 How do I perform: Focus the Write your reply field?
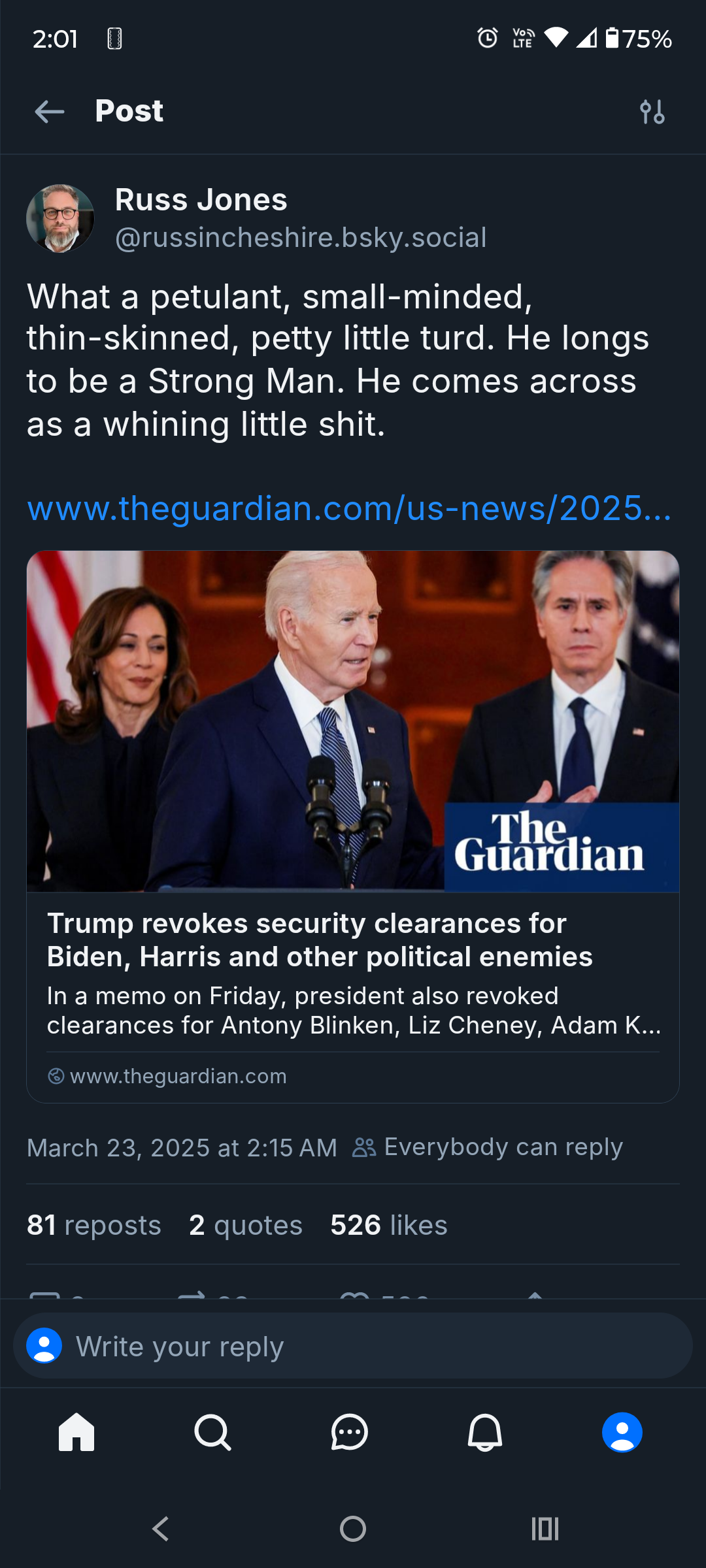point(353,1346)
